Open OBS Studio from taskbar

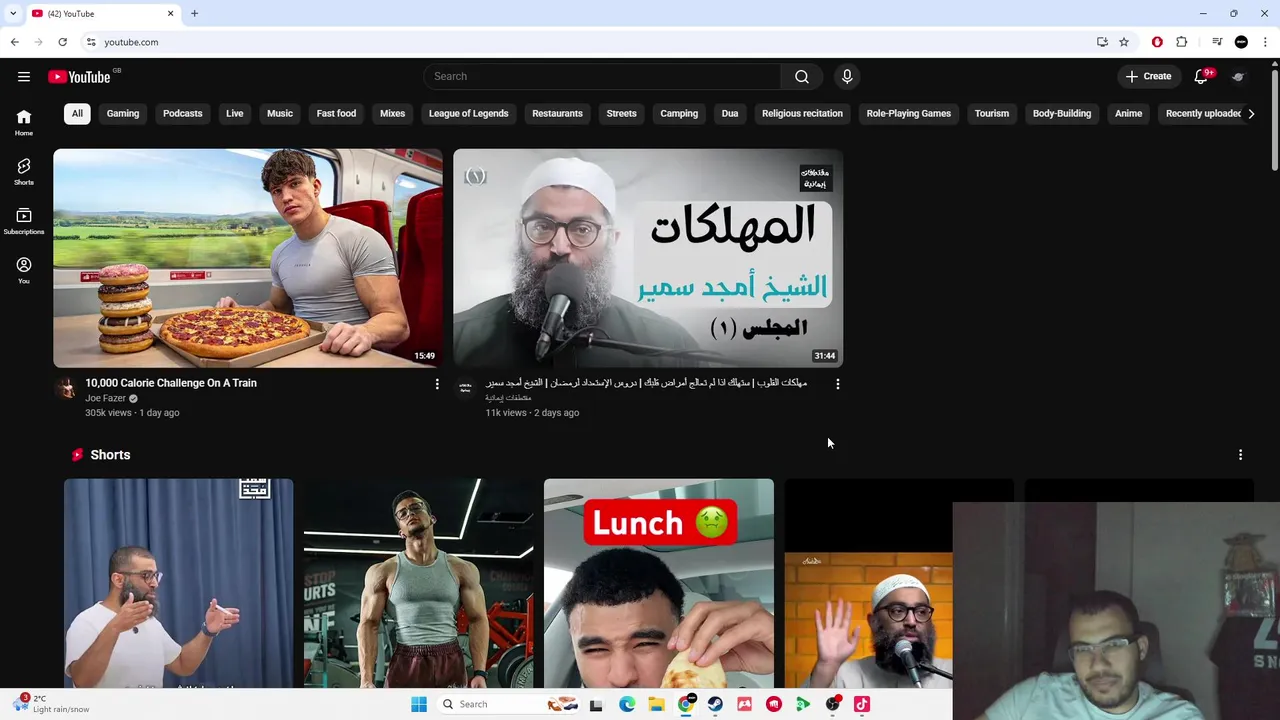click(832, 704)
